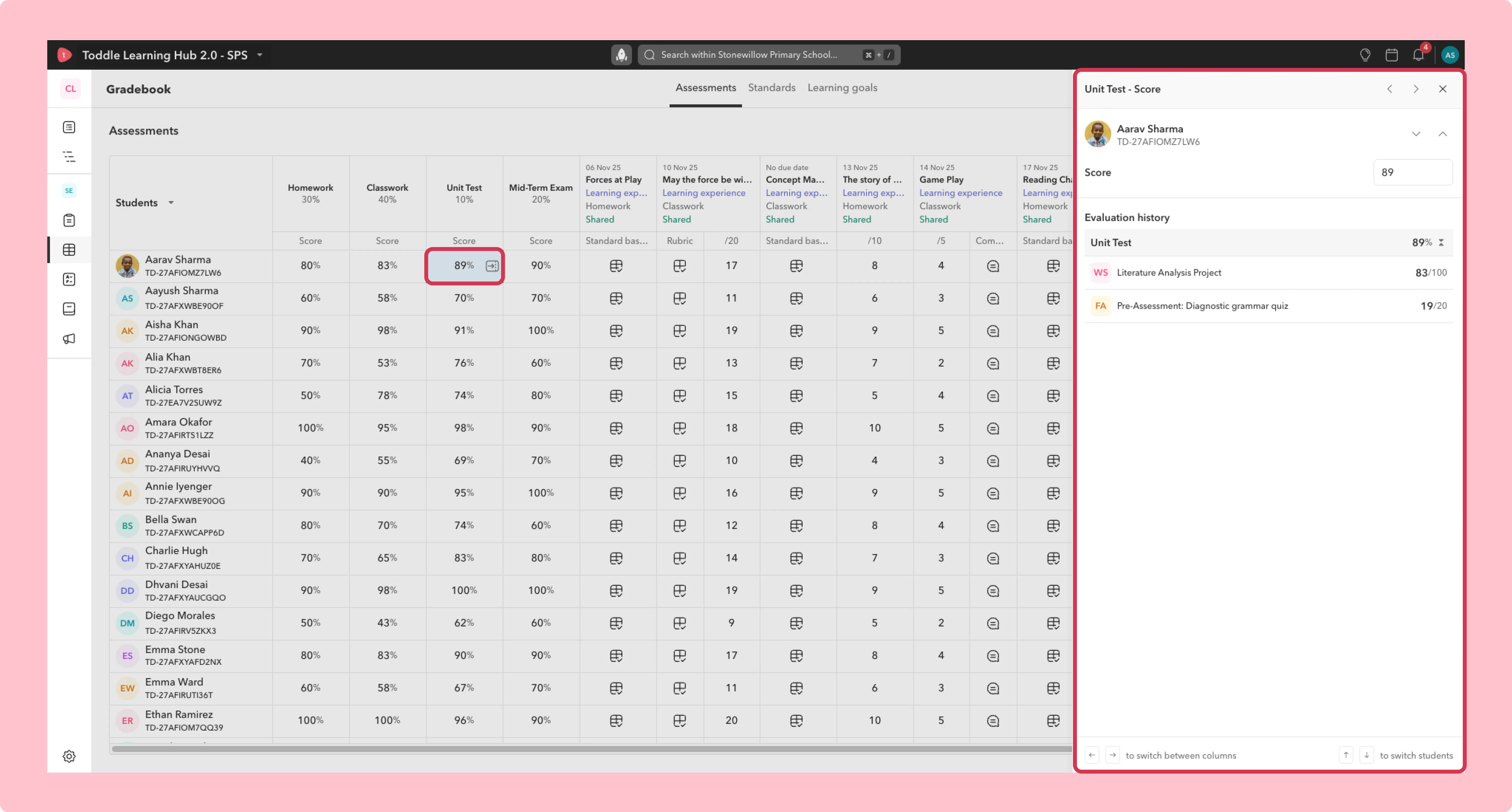Go to previous column in score panel
Viewport: 1512px width, 812px height.
[1389, 89]
